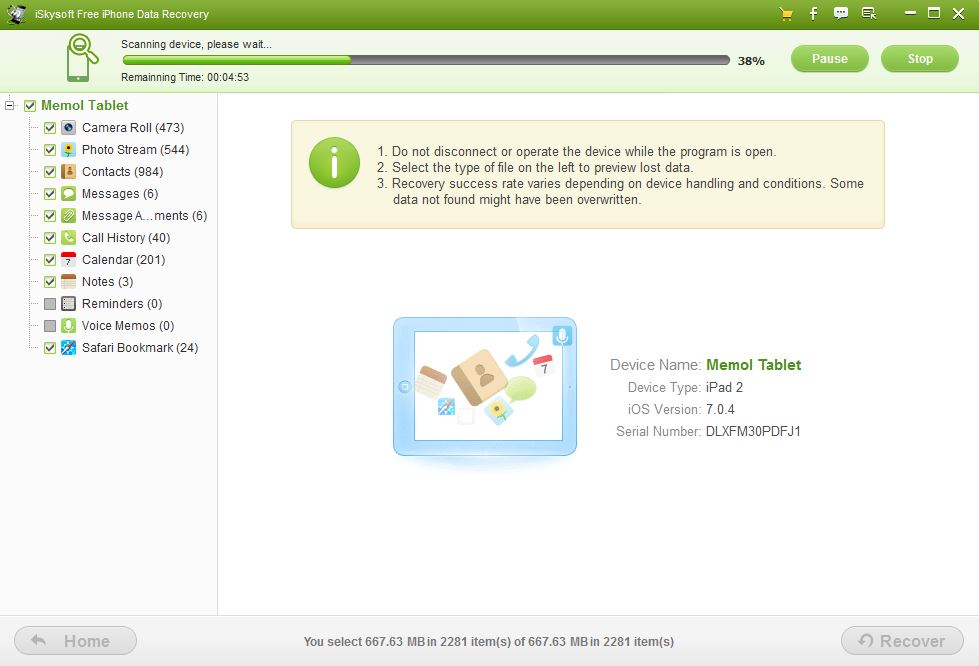The image size is (979, 666).
Task: Toggle the Reminders checkbox
Action: (50, 304)
